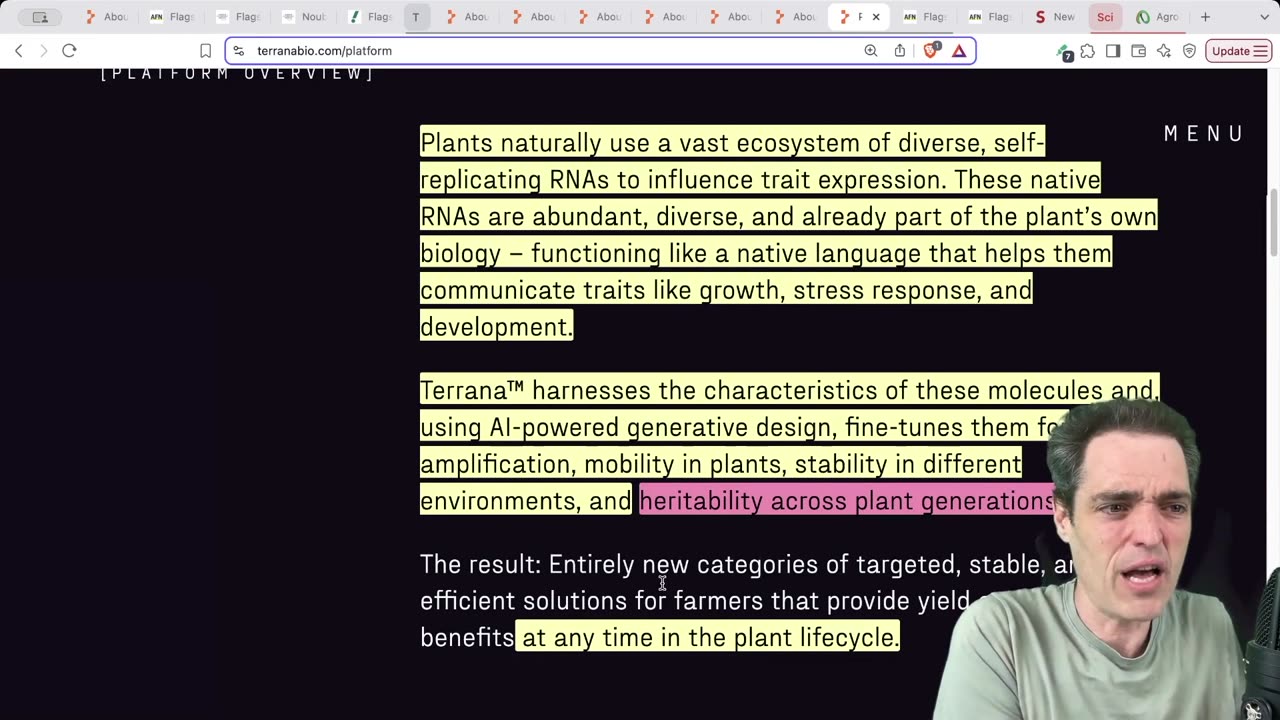Open the Extensions puzzle-piece menu
Viewport: 1280px width, 720px height.
[x=1088, y=51]
